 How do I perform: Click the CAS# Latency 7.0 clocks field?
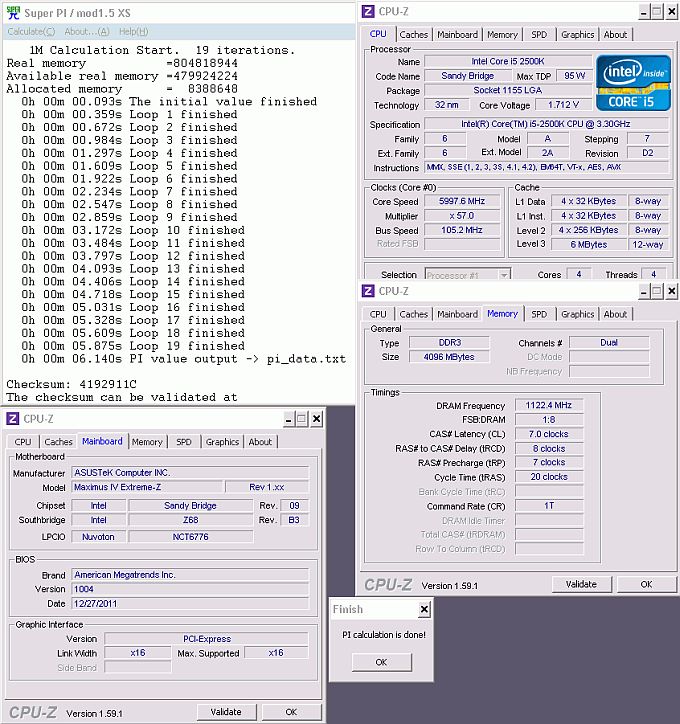coord(548,434)
